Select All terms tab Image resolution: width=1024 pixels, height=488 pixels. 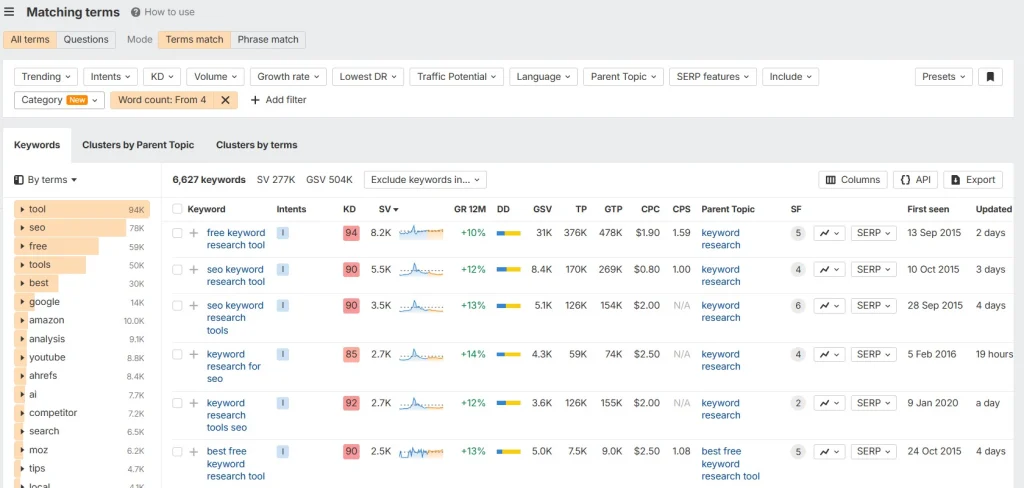pyautogui.click(x=30, y=39)
